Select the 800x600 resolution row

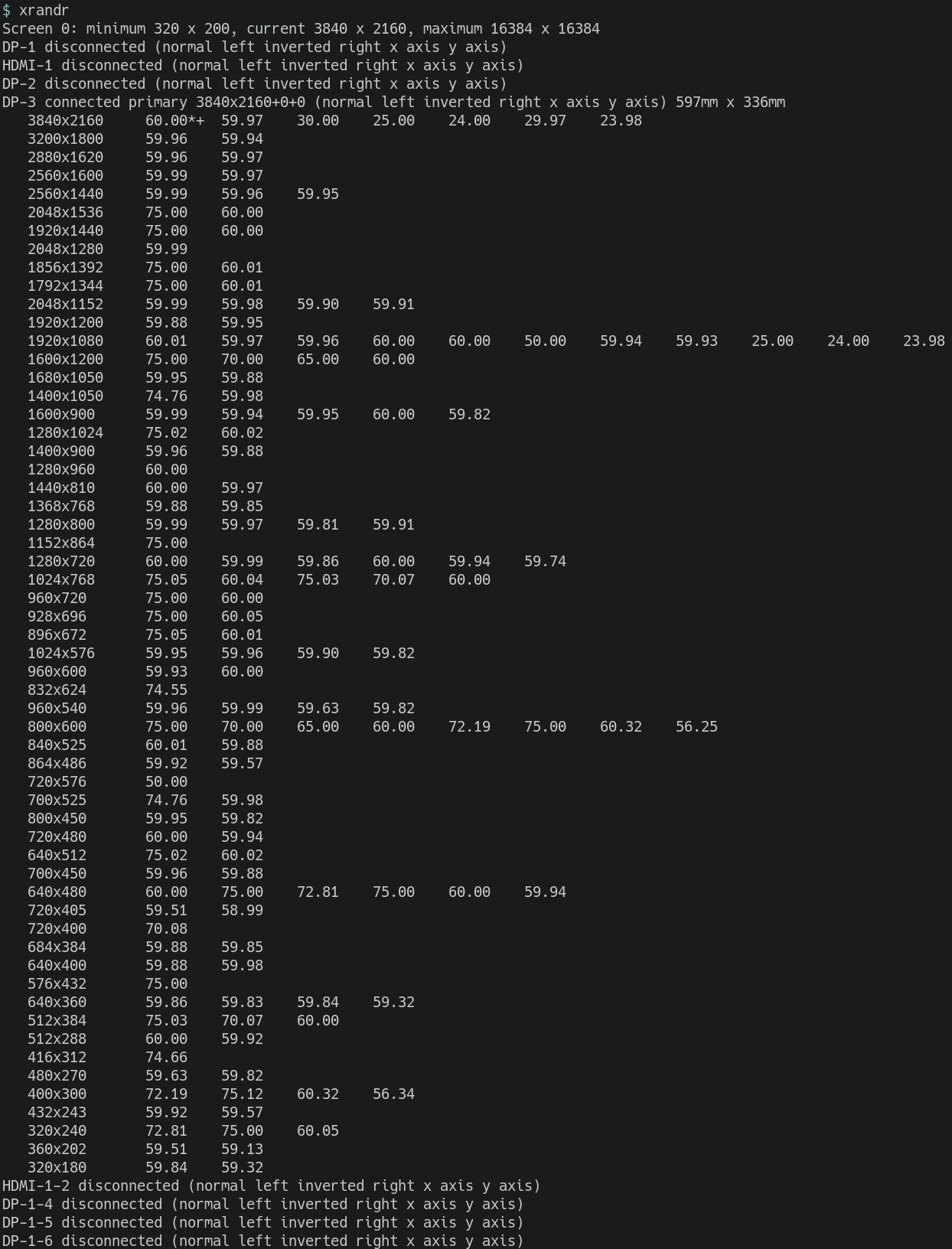point(373,727)
